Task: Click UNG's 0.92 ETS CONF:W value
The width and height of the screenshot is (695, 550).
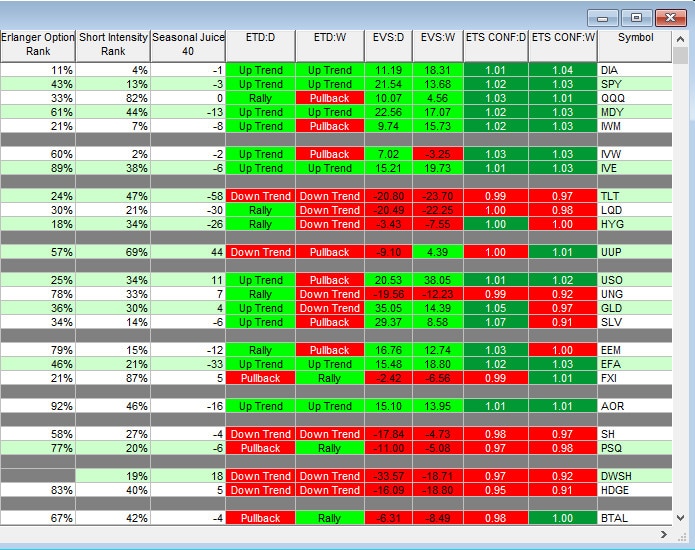Action: (x=563, y=294)
